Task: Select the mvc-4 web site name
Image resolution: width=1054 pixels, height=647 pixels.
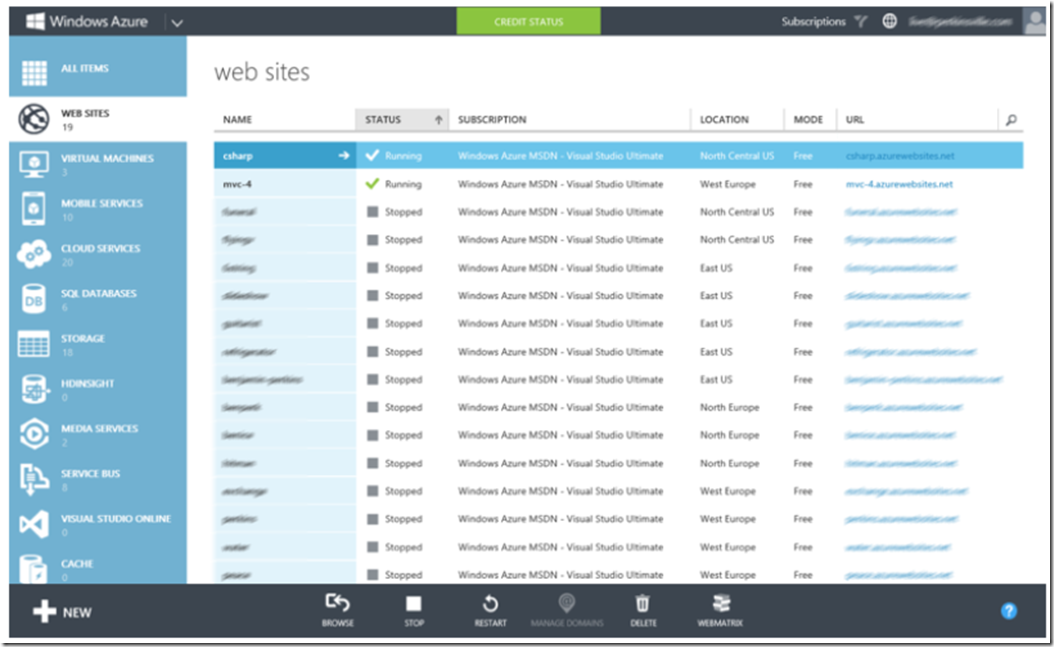Action: coord(237,184)
